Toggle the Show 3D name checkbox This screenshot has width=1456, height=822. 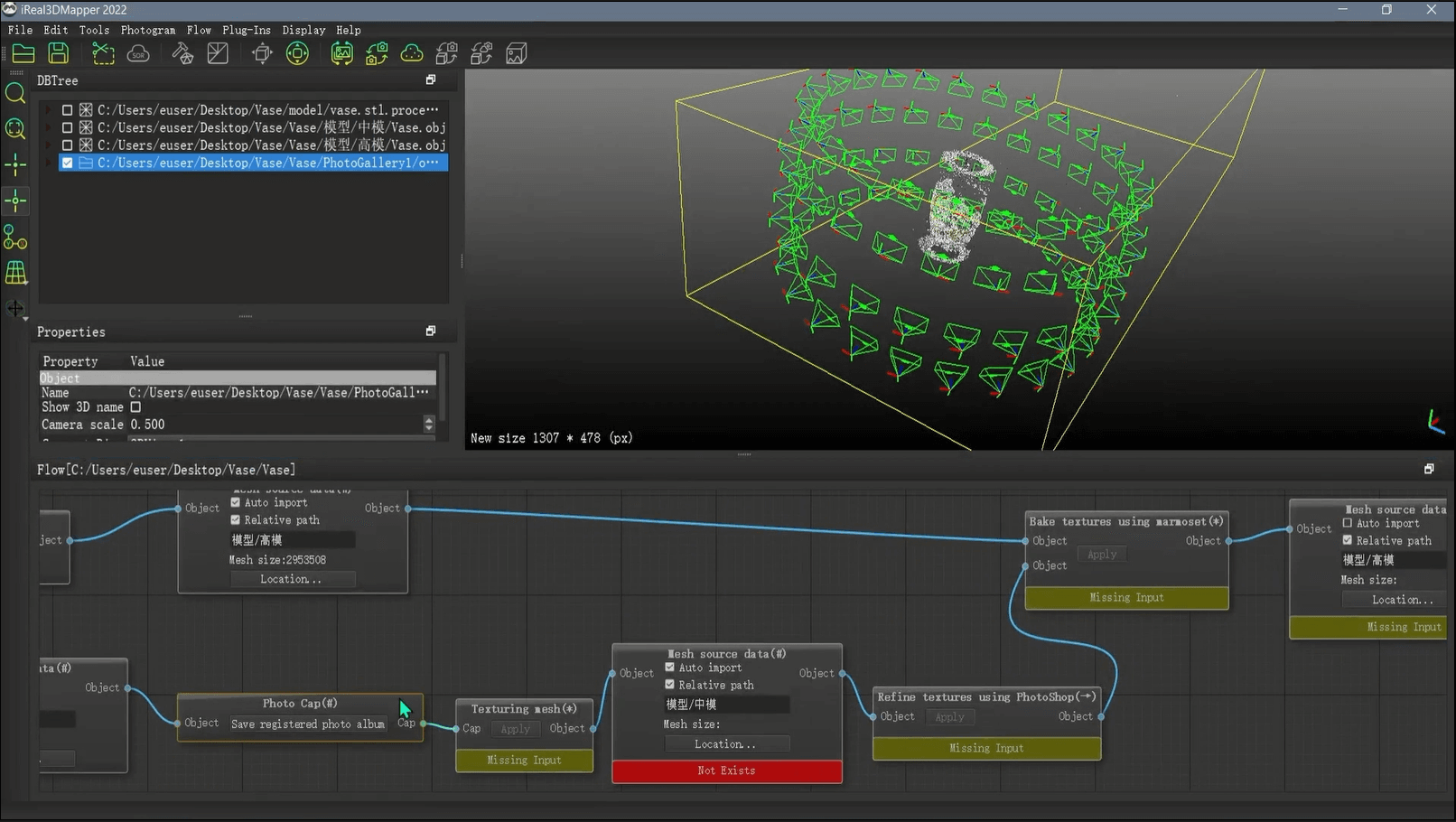135,407
